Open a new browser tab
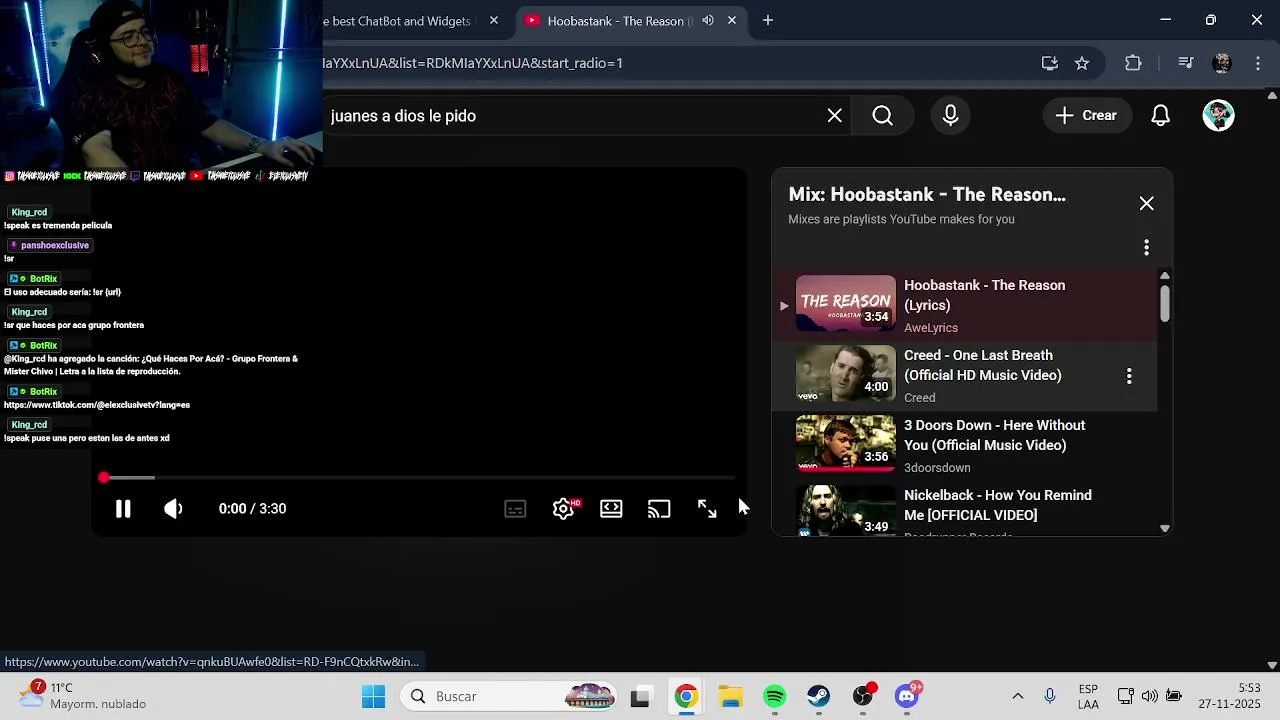 point(768,21)
